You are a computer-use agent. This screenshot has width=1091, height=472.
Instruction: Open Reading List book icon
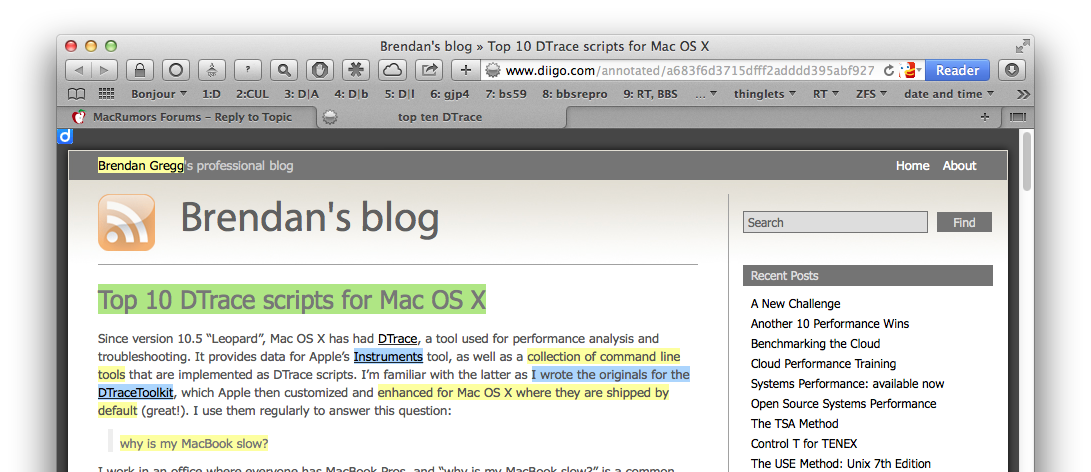click(x=76, y=94)
